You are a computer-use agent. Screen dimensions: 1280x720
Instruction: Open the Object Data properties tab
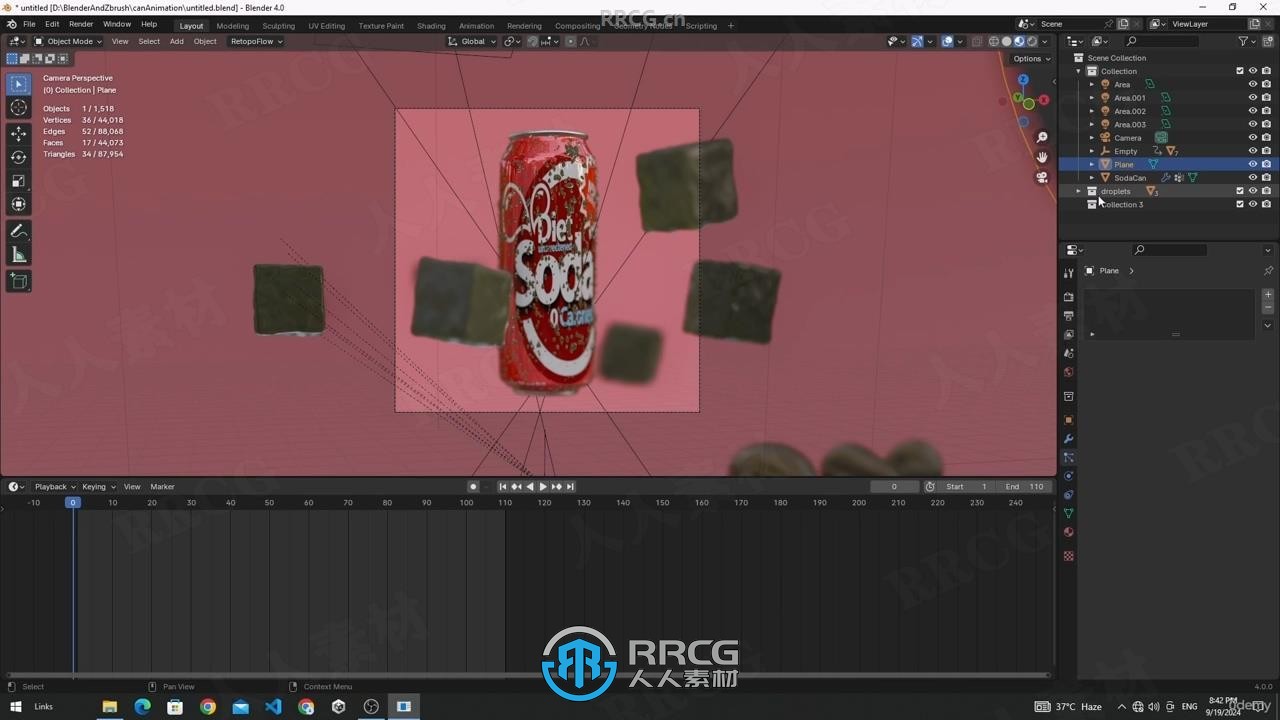pos(1068,513)
